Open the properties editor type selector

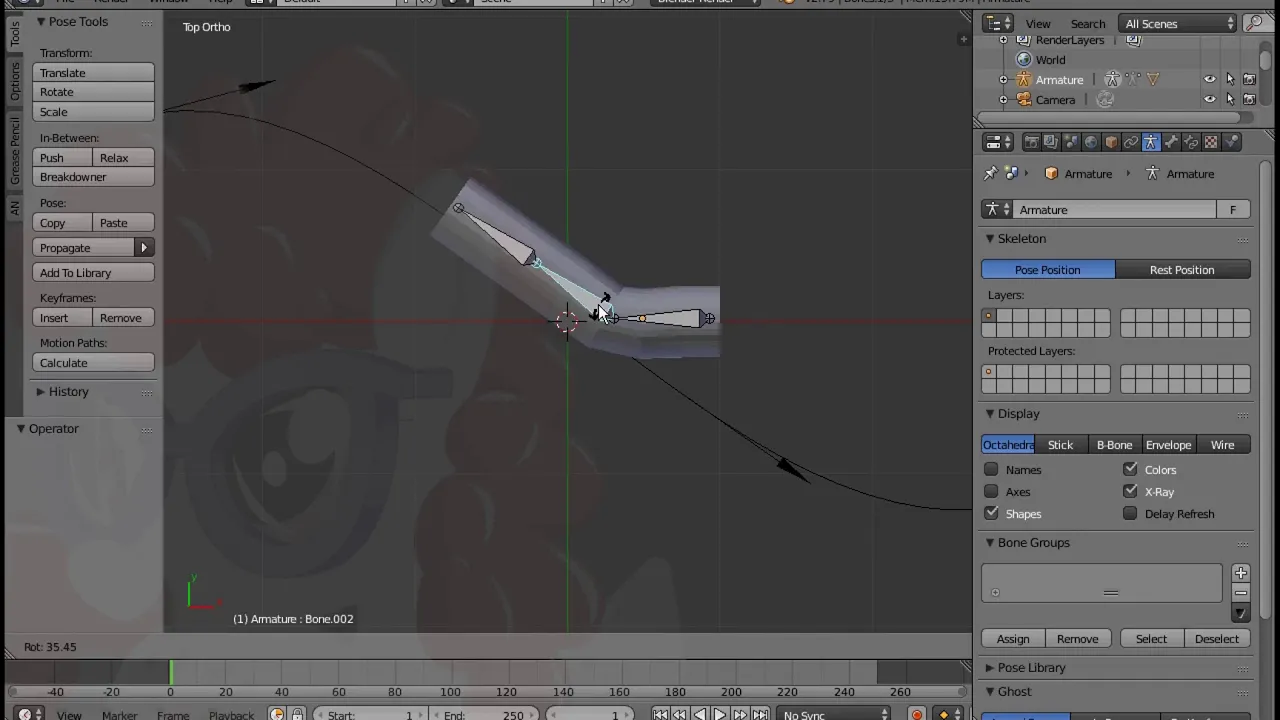tap(998, 143)
